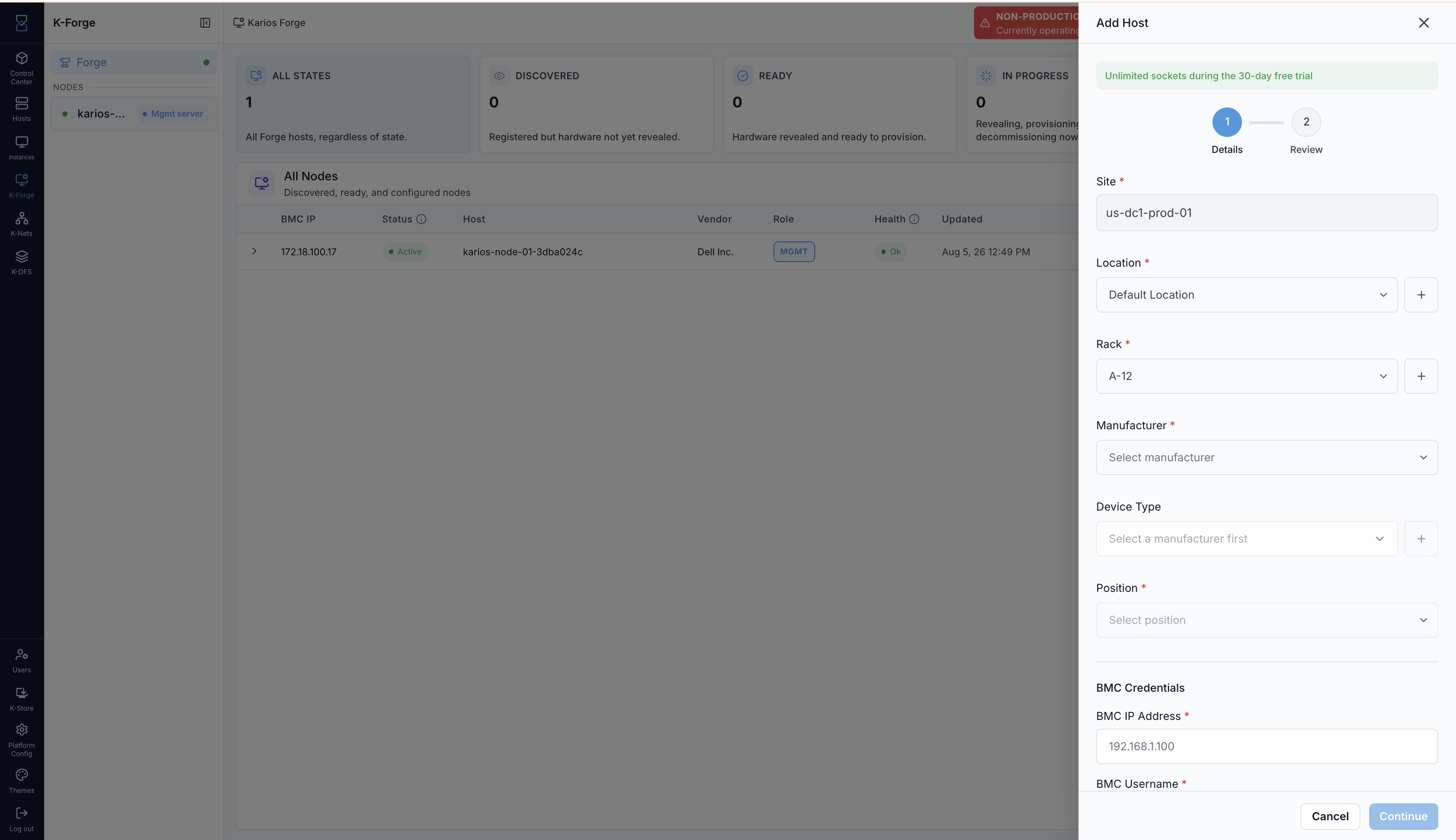The width and height of the screenshot is (1456, 840).
Task: Click the Dell Inc. vendor cell
Action: [715, 251]
